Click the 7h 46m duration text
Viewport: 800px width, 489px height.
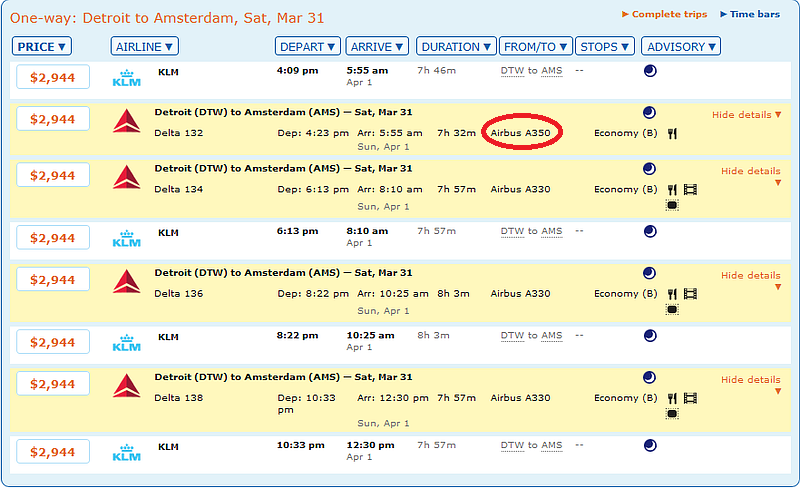[x=436, y=70]
